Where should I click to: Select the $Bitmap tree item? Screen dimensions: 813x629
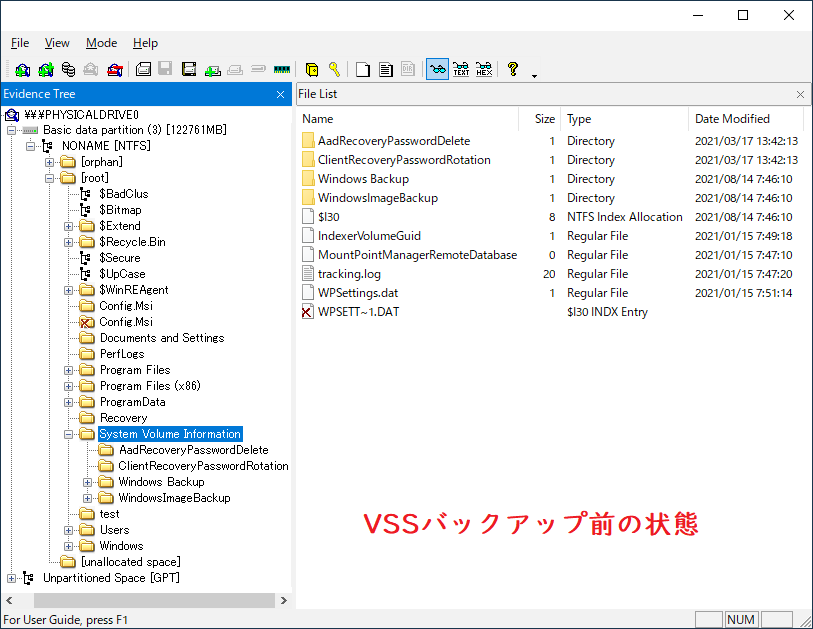click(x=120, y=210)
